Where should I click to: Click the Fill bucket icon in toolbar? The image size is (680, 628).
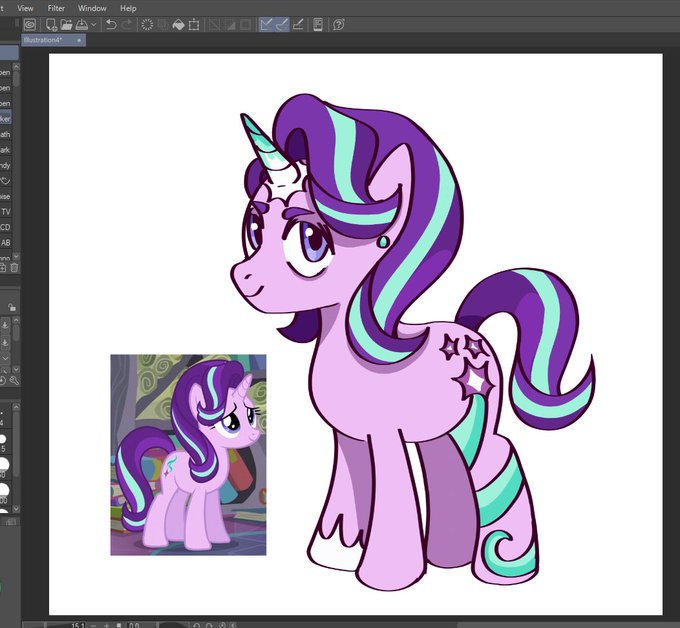point(178,25)
